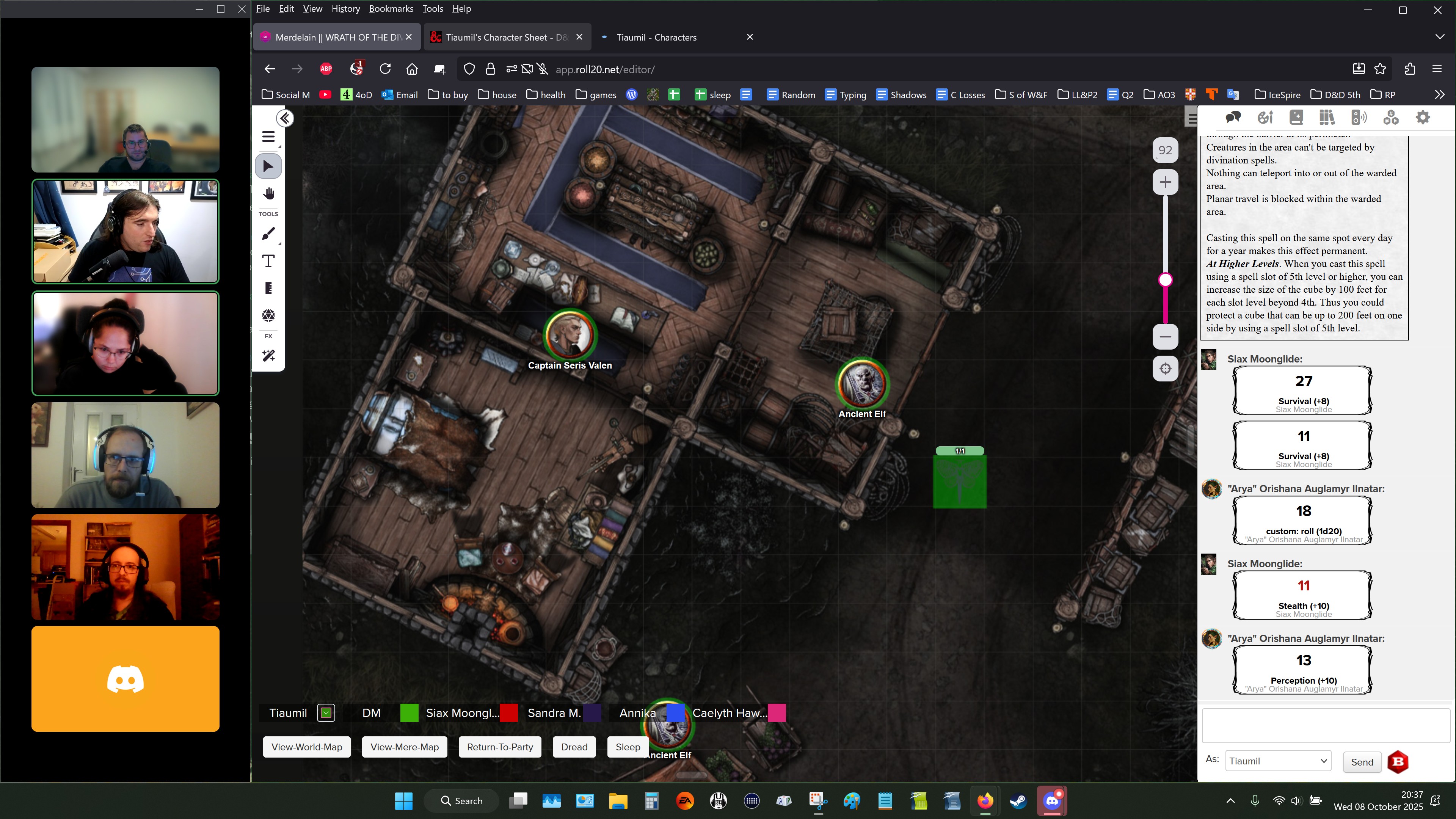Screen dimensions: 1456x819
Task: Toggle microphone permission icon in address bar
Action: pyautogui.click(x=543, y=69)
